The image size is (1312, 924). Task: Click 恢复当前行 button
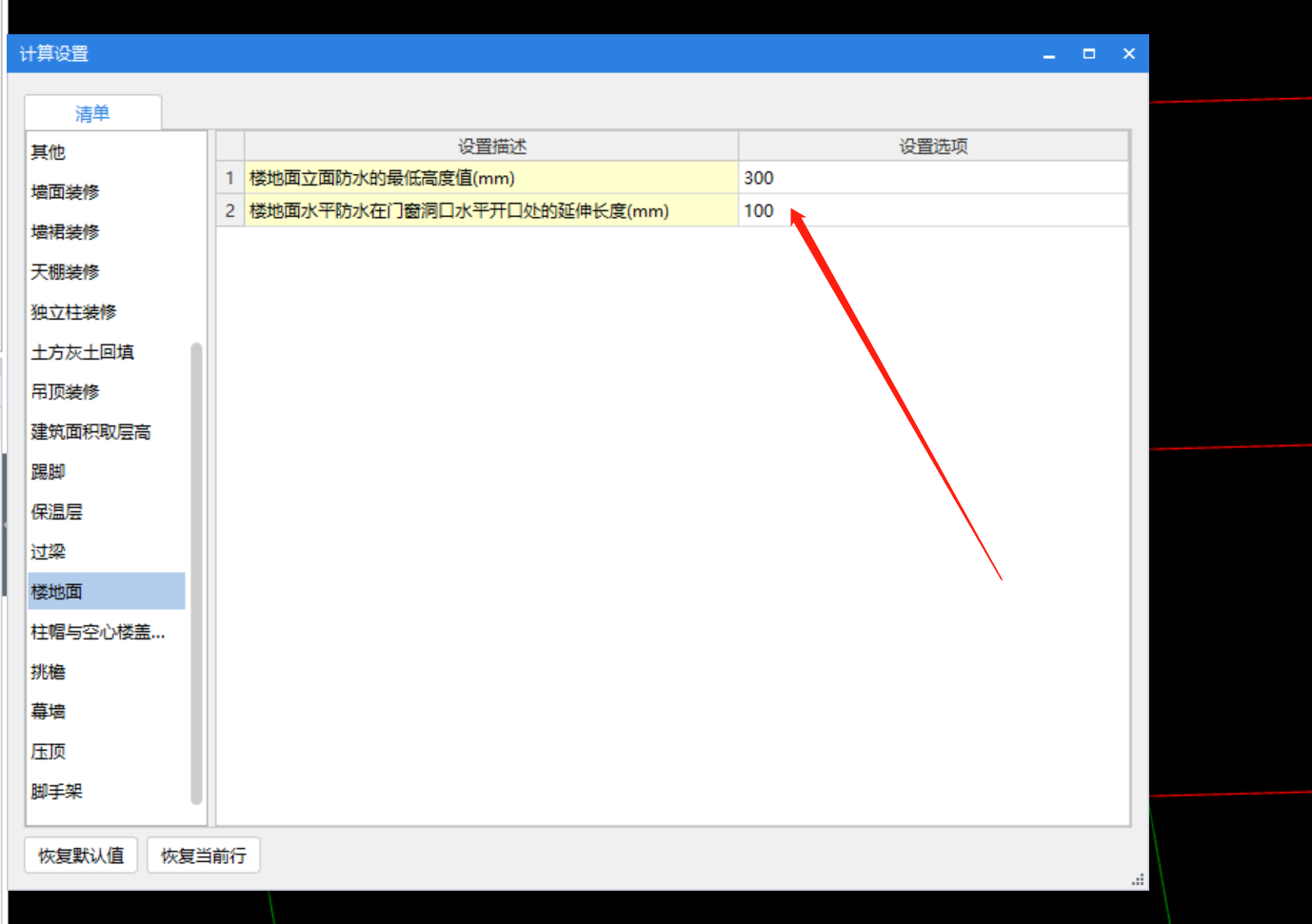(204, 855)
